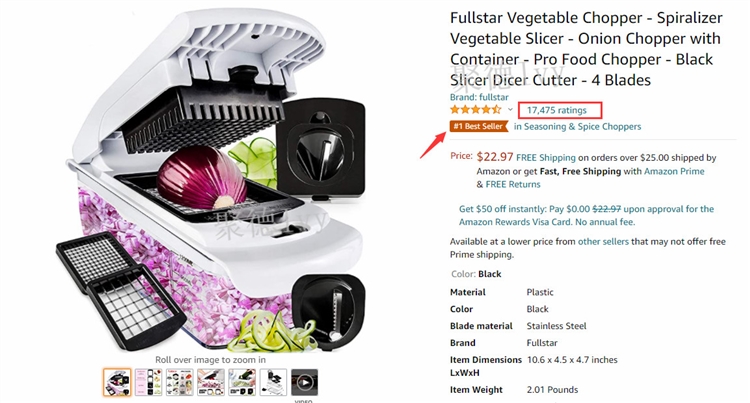The image size is (750, 403).
Task: Expand the star rating dropdown arrow
Action: (510, 109)
